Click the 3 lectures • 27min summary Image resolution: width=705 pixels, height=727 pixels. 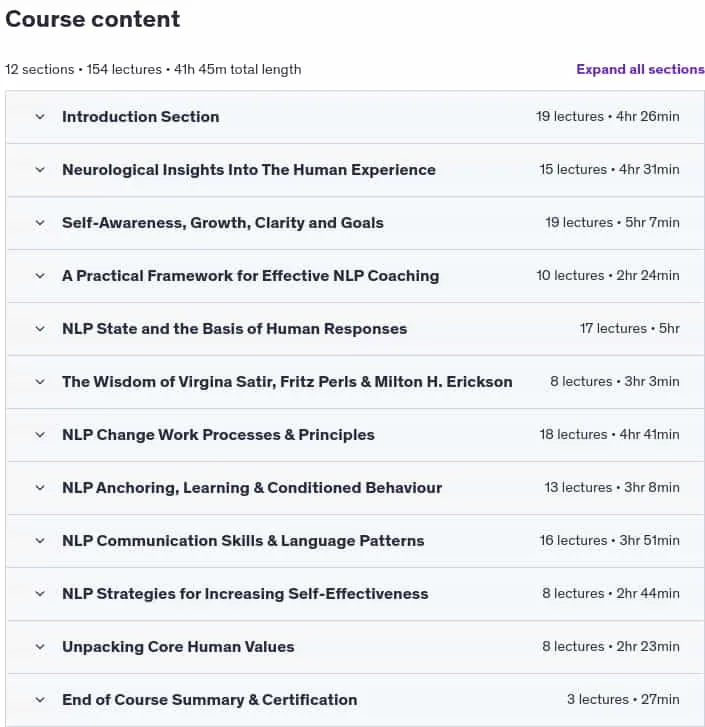[x=623, y=700]
